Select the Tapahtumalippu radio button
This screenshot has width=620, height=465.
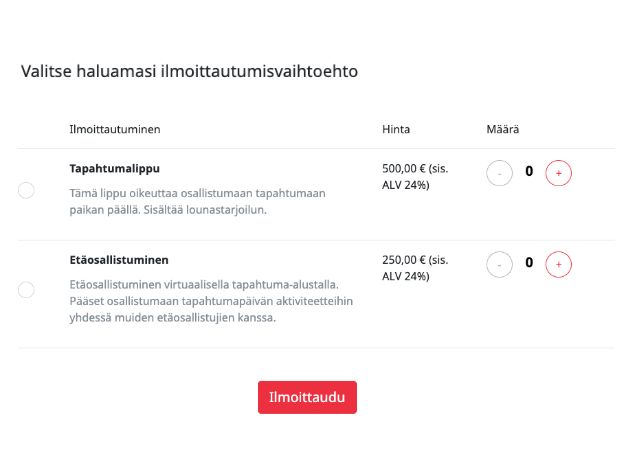coord(26,190)
